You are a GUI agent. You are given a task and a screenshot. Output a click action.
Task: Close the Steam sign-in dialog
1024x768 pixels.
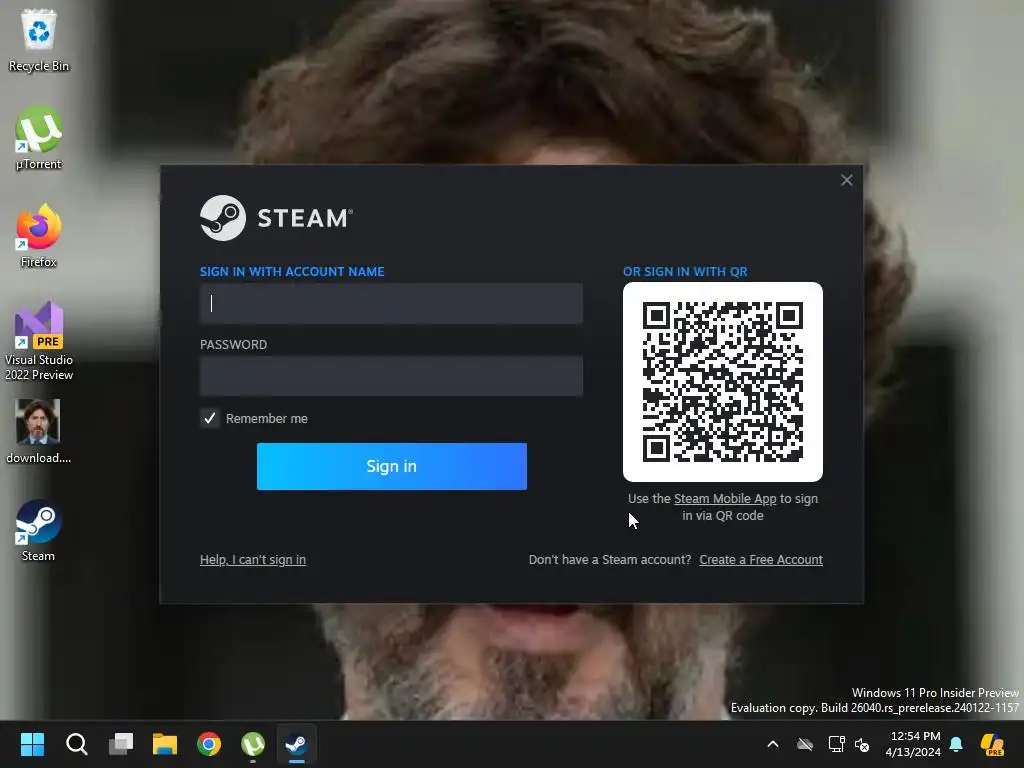tap(846, 180)
